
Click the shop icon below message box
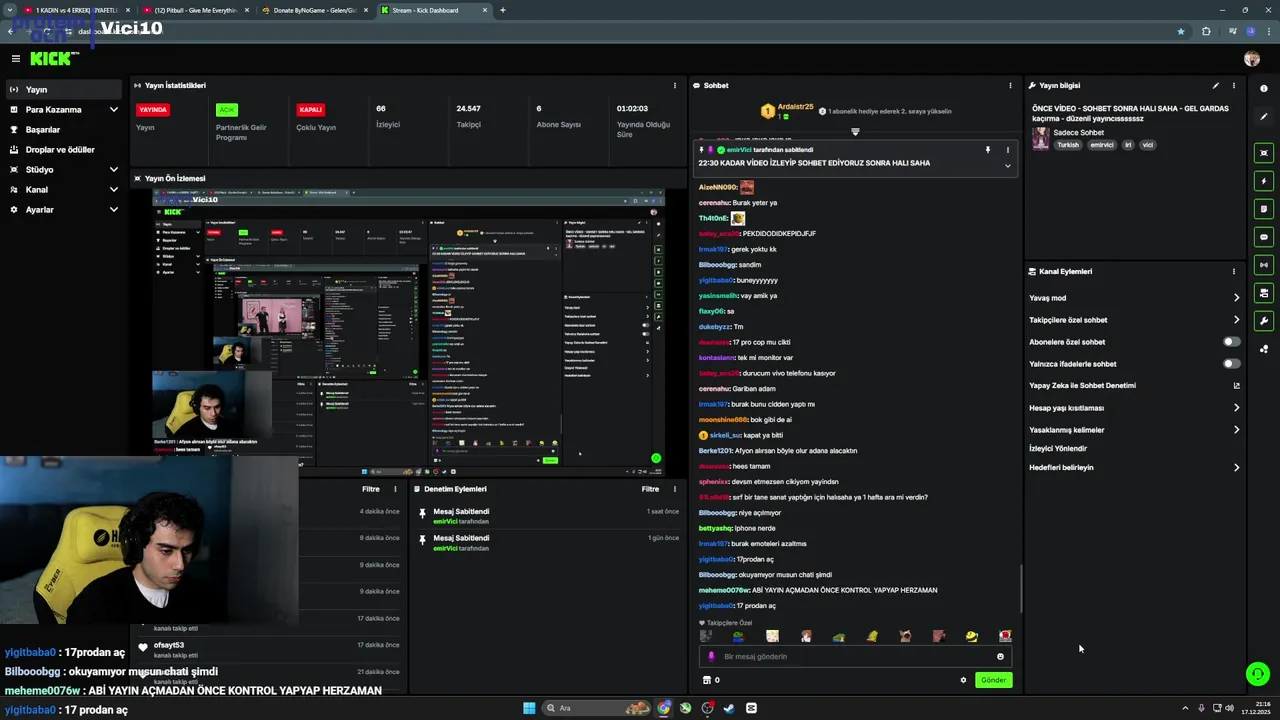pos(707,680)
